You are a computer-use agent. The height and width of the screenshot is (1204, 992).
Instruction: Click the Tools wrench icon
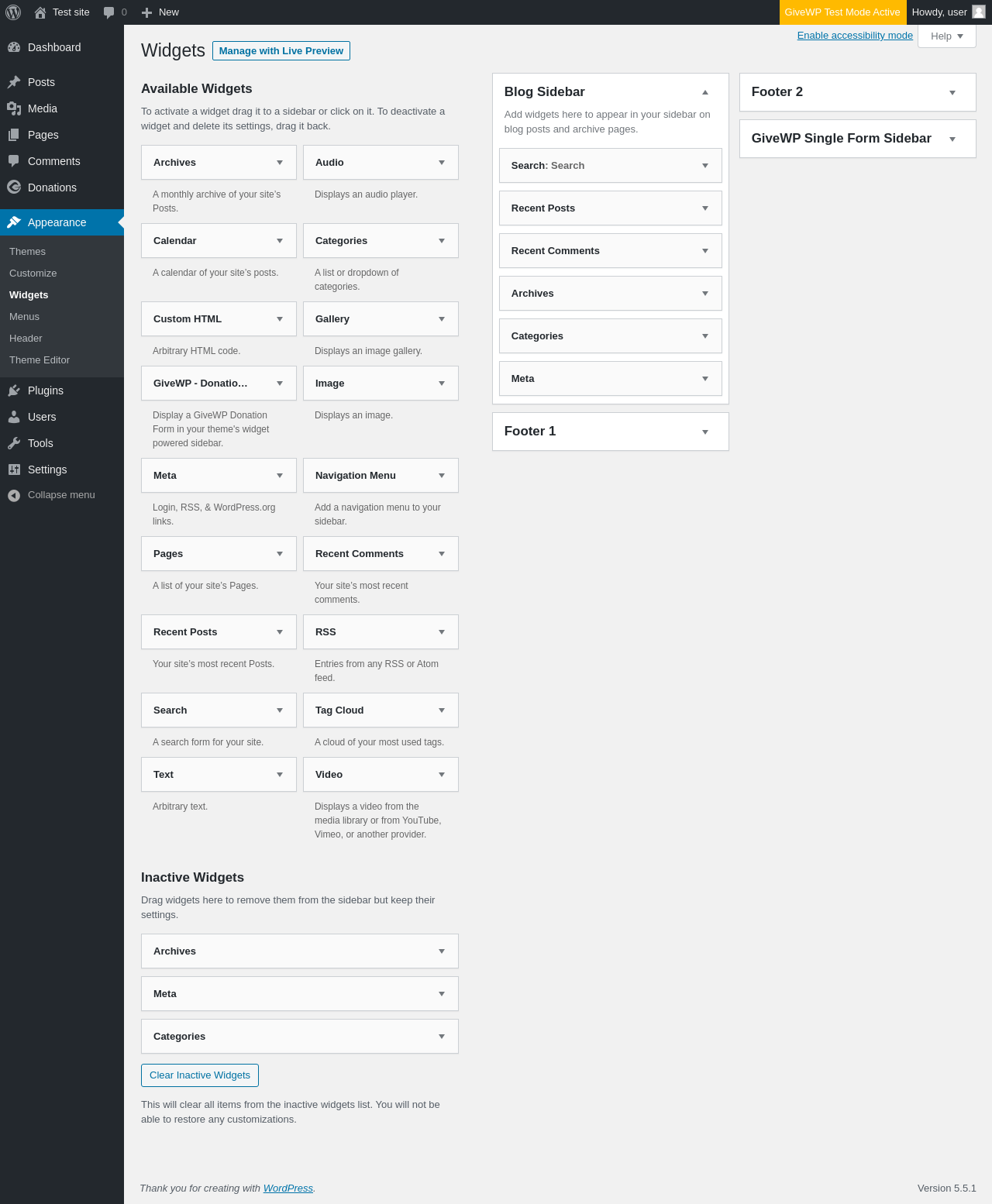point(14,443)
